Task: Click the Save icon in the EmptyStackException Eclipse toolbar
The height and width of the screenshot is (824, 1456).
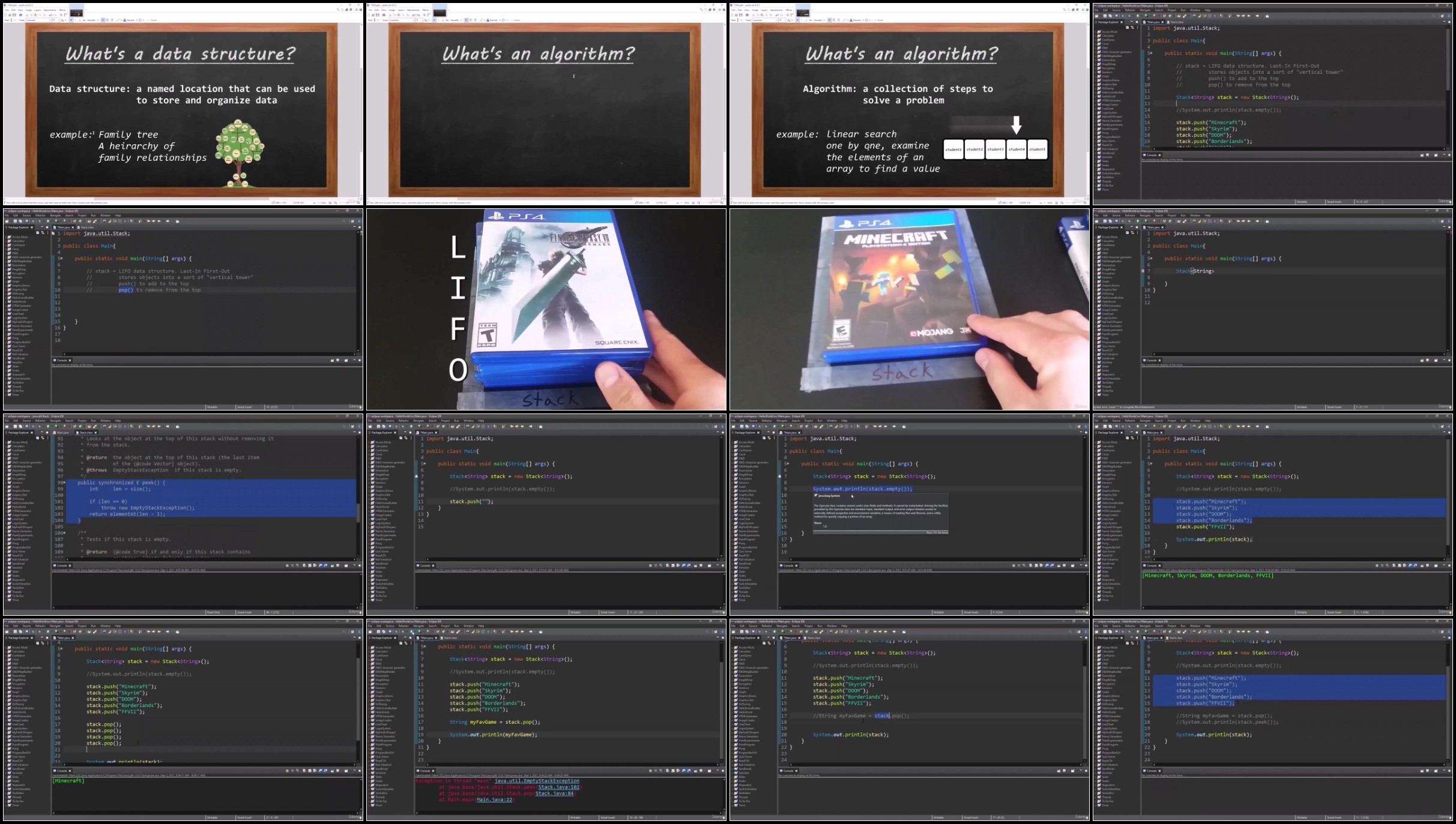Action: pos(378,632)
